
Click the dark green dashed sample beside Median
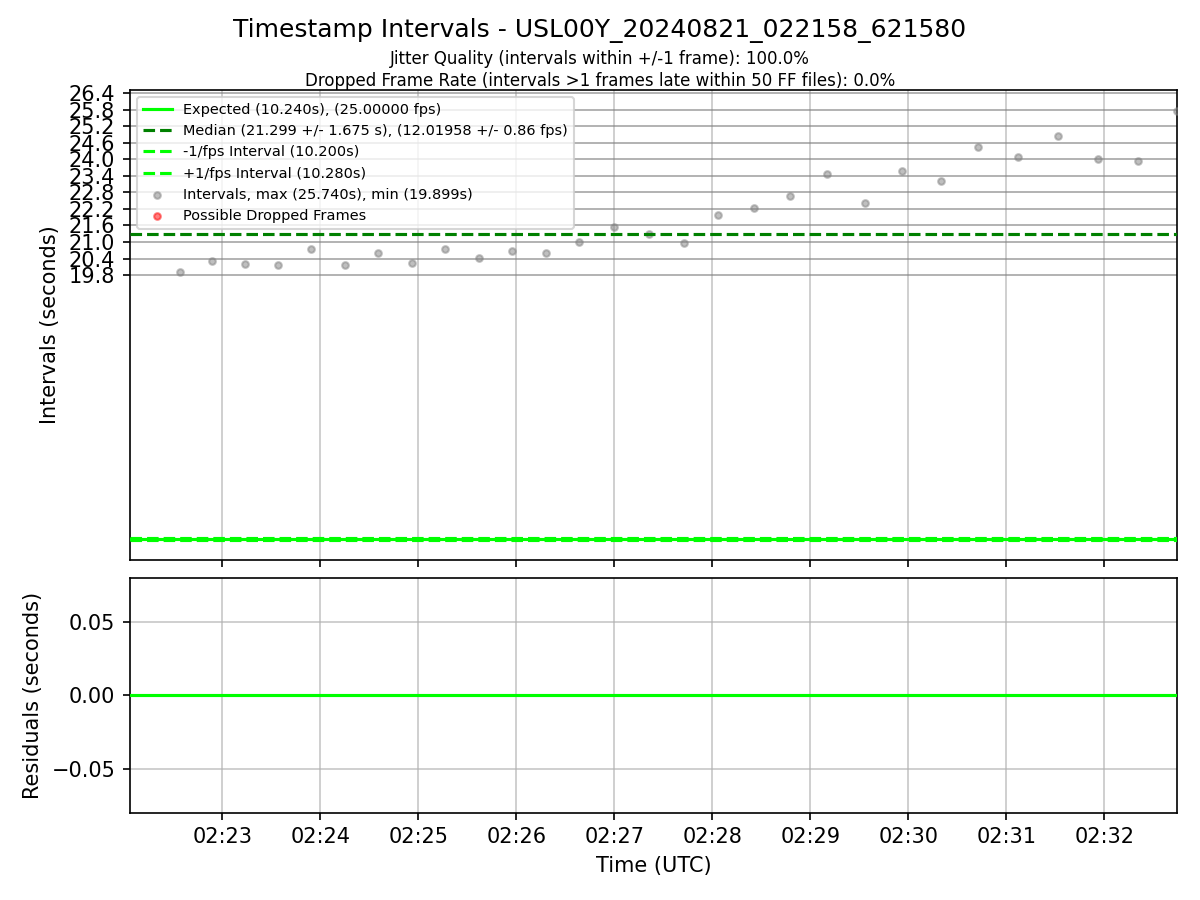click(x=157, y=131)
